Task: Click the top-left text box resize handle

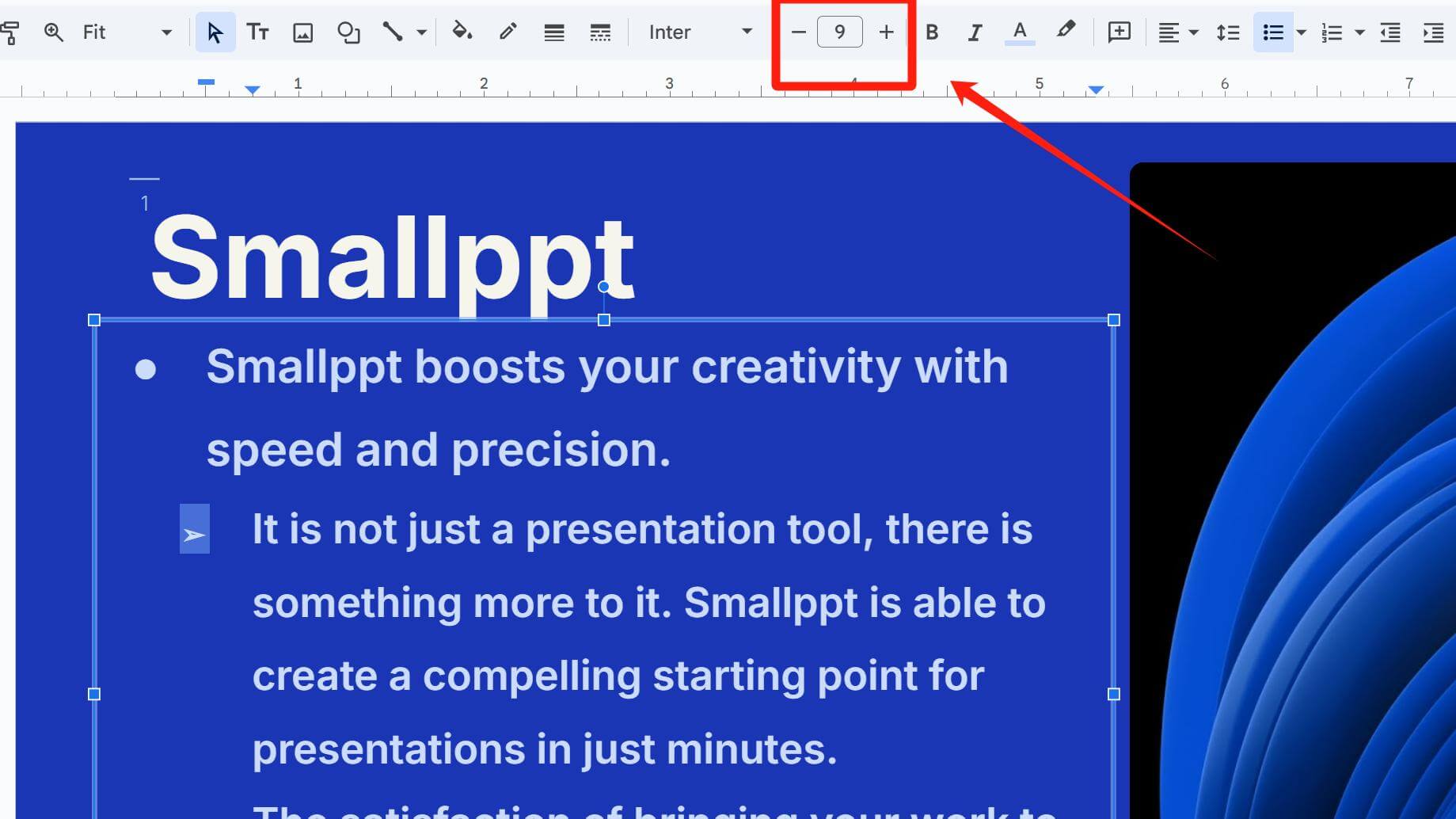Action: pyautogui.click(x=94, y=320)
